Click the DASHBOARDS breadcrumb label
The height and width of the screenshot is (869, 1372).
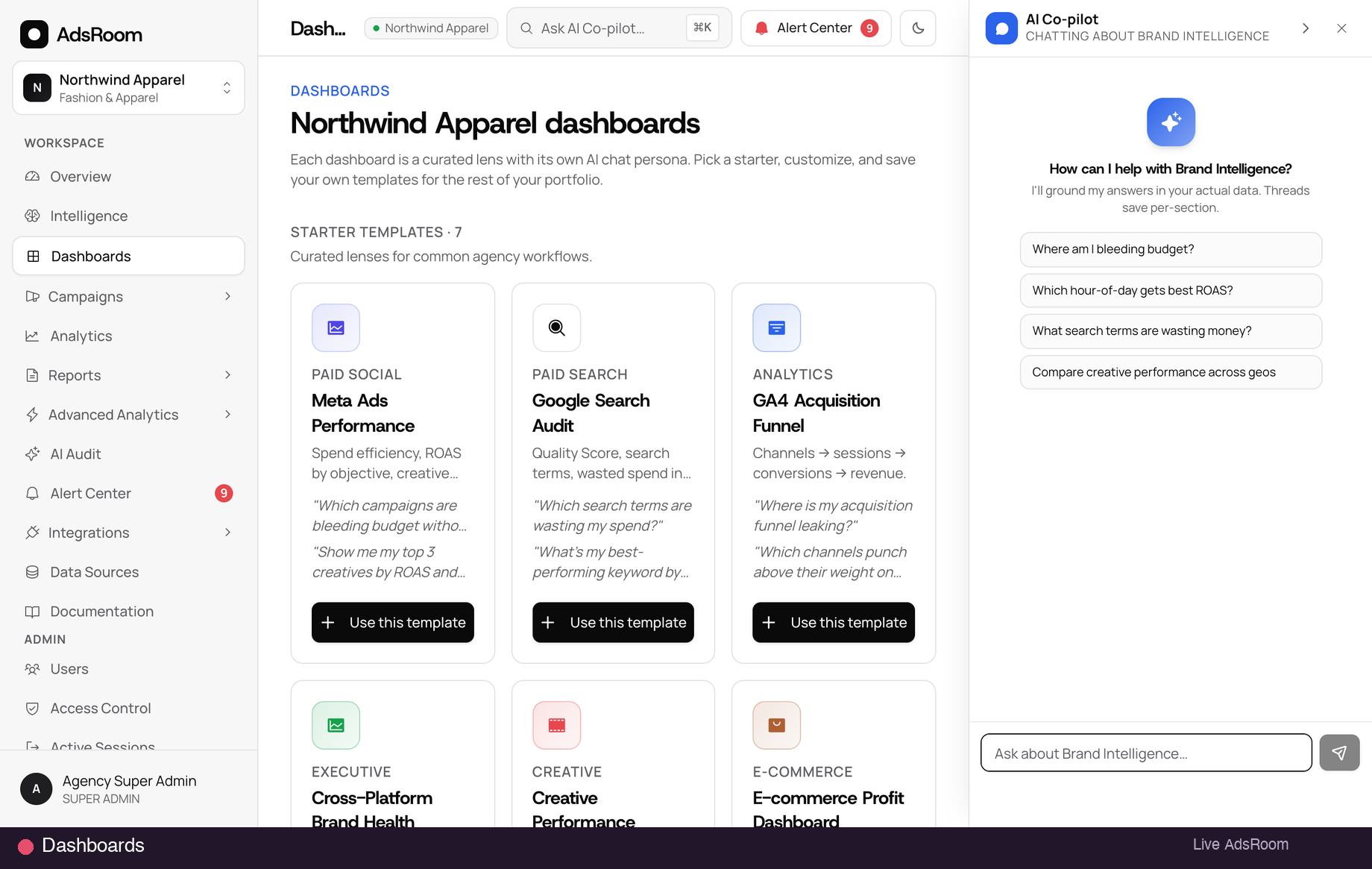point(340,91)
